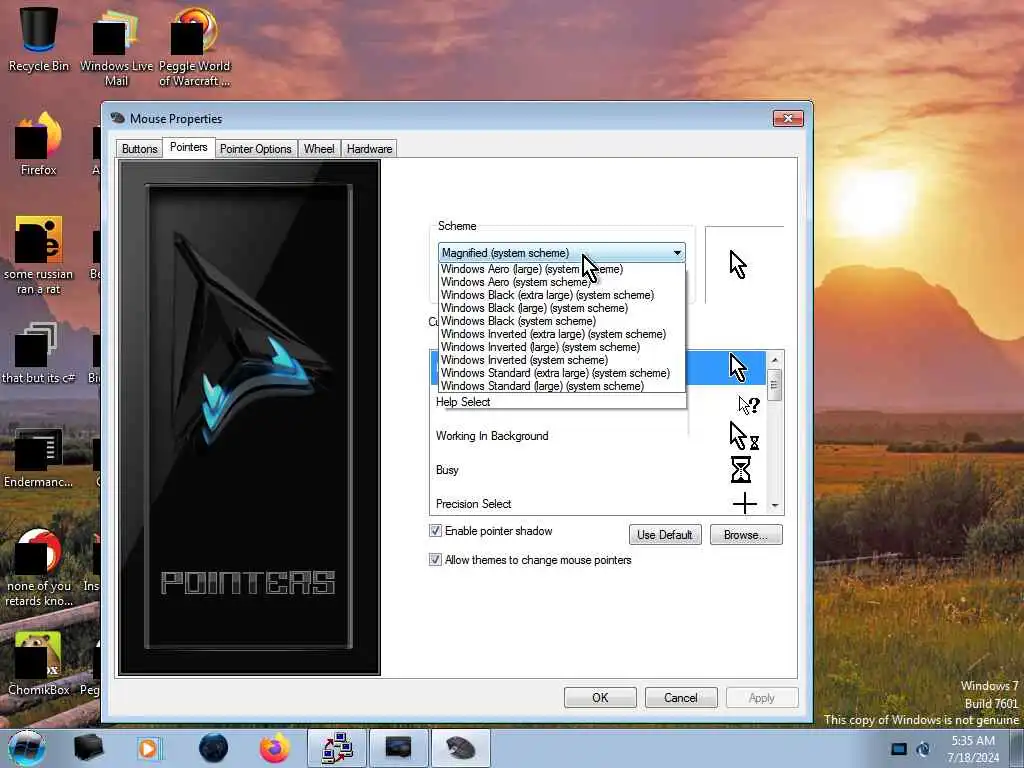This screenshot has width=1024, height=768.
Task: Click the Windows Start orb
Action: 26,748
